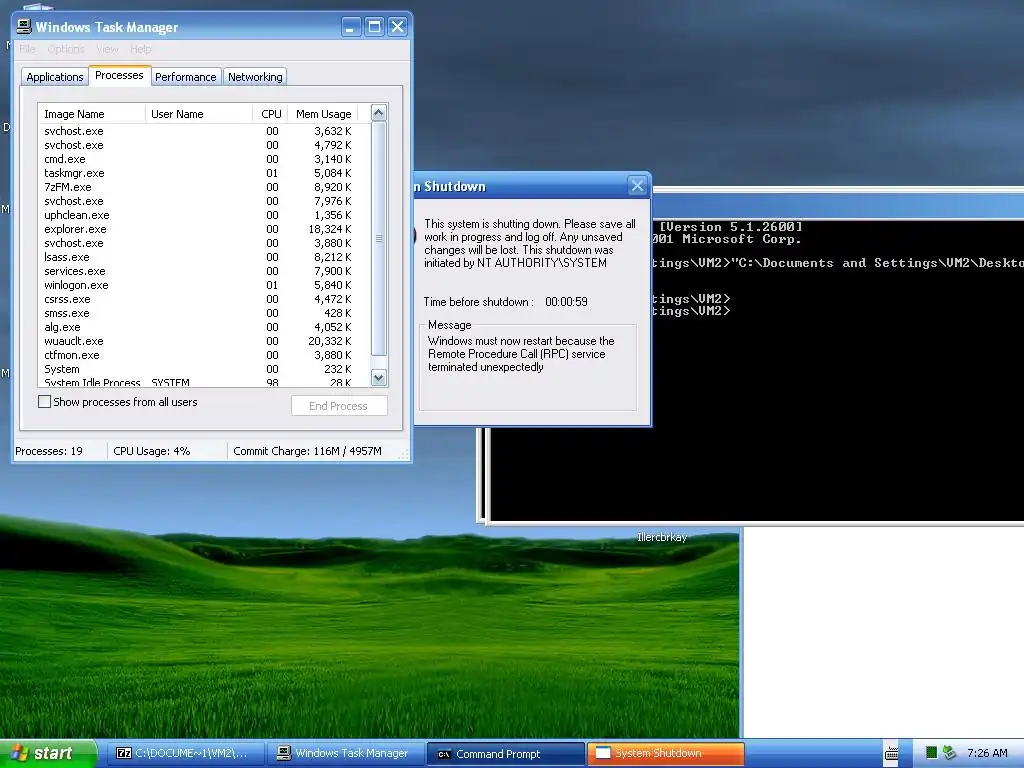Click Commit Charge status bar entry
Screen dimensions: 1024x768
pos(307,451)
